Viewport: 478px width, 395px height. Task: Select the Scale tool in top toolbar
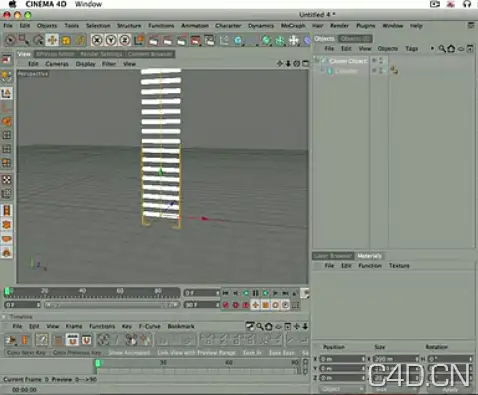click(66, 40)
